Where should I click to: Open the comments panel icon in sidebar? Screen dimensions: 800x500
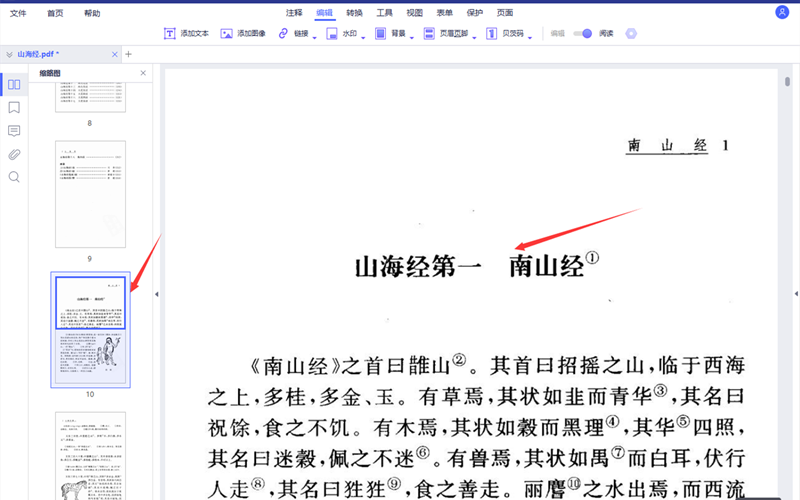tap(14, 131)
